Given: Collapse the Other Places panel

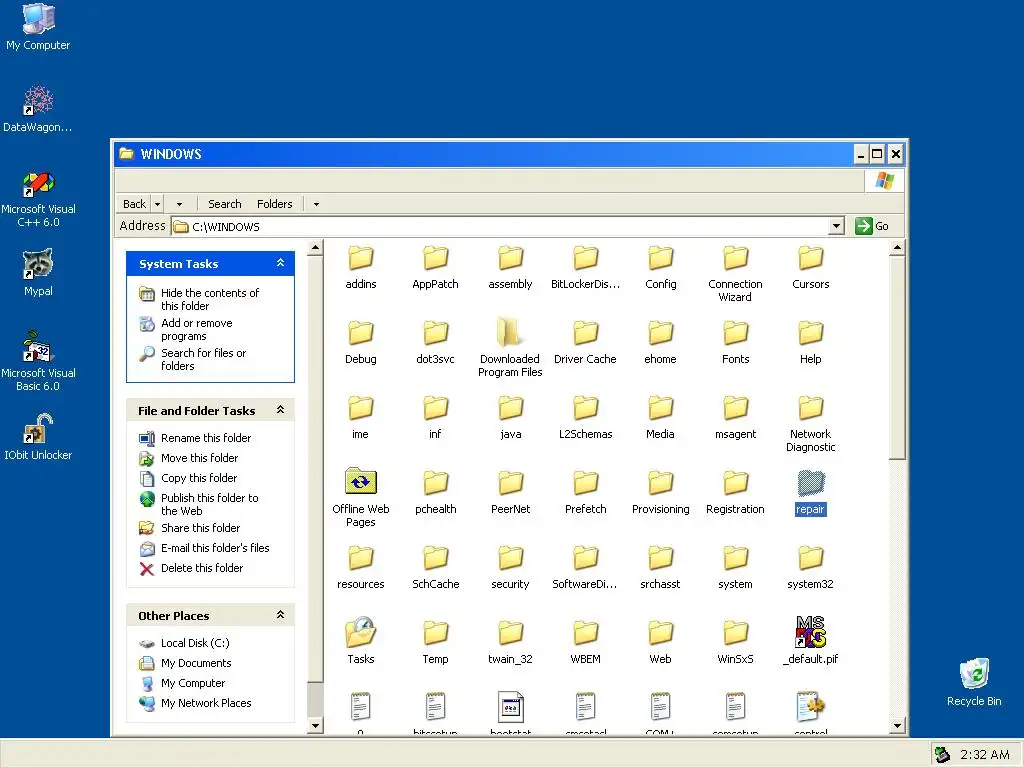Looking at the screenshot, I should pyautogui.click(x=280, y=615).
